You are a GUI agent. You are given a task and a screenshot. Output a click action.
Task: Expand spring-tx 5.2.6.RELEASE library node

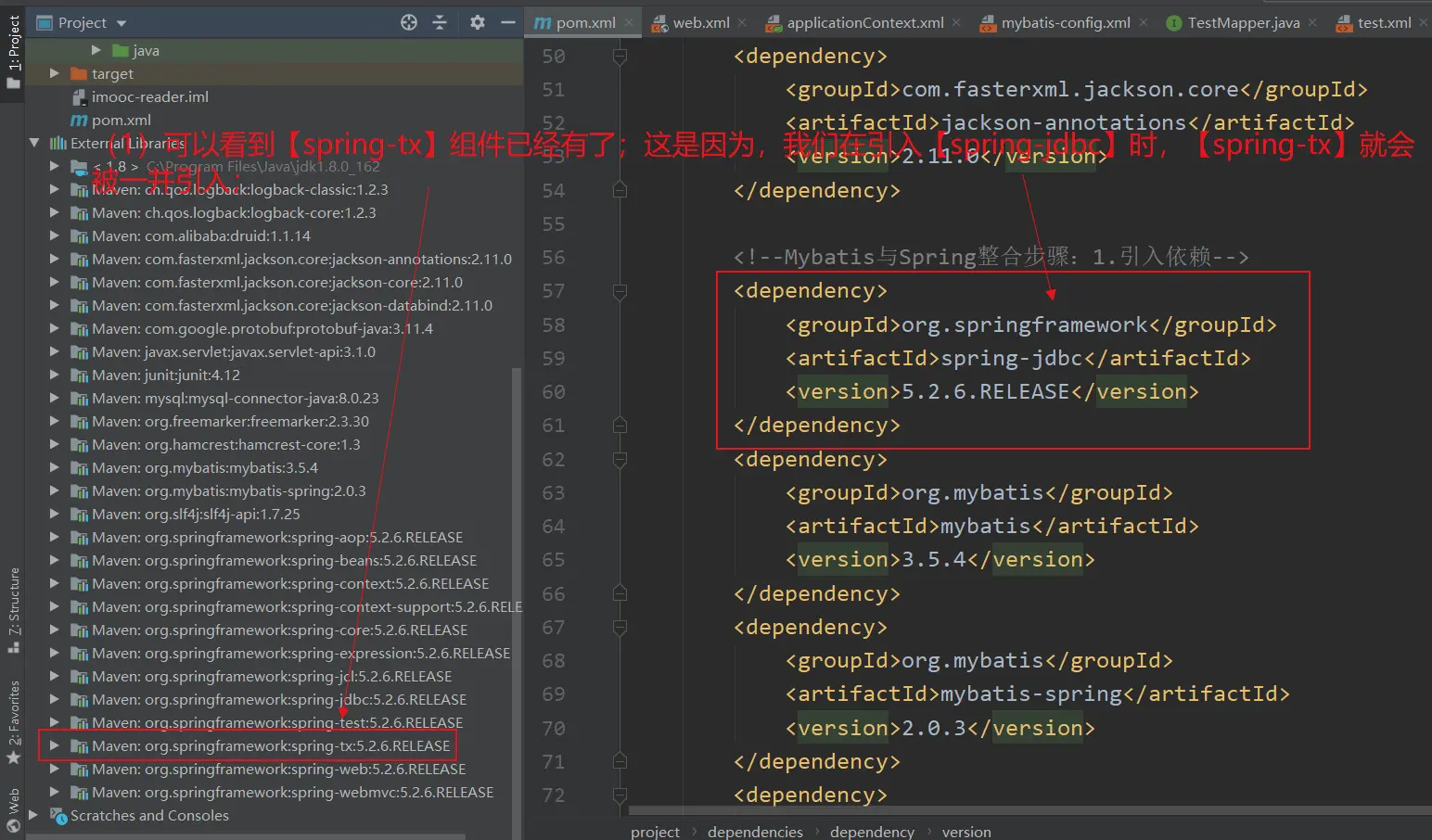[x=55, y=745]
